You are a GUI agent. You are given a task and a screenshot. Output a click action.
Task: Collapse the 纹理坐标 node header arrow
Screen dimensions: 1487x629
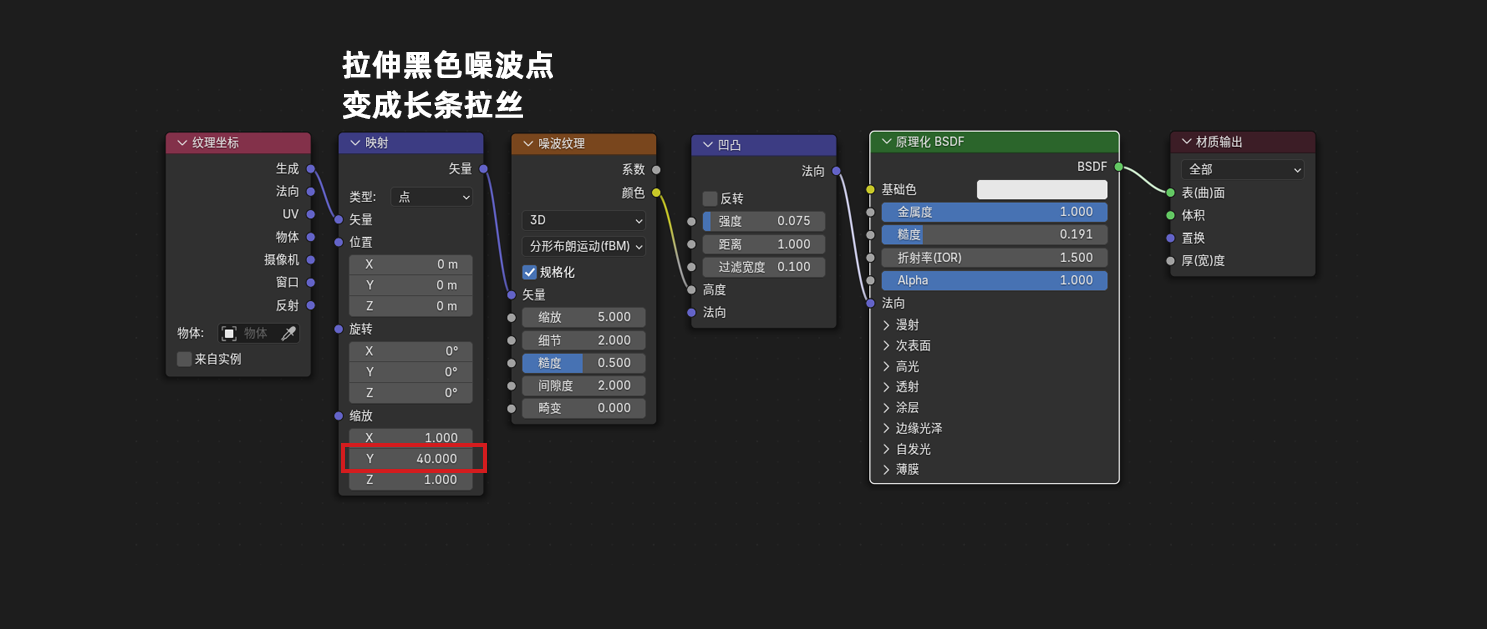(x=182, y=143)
